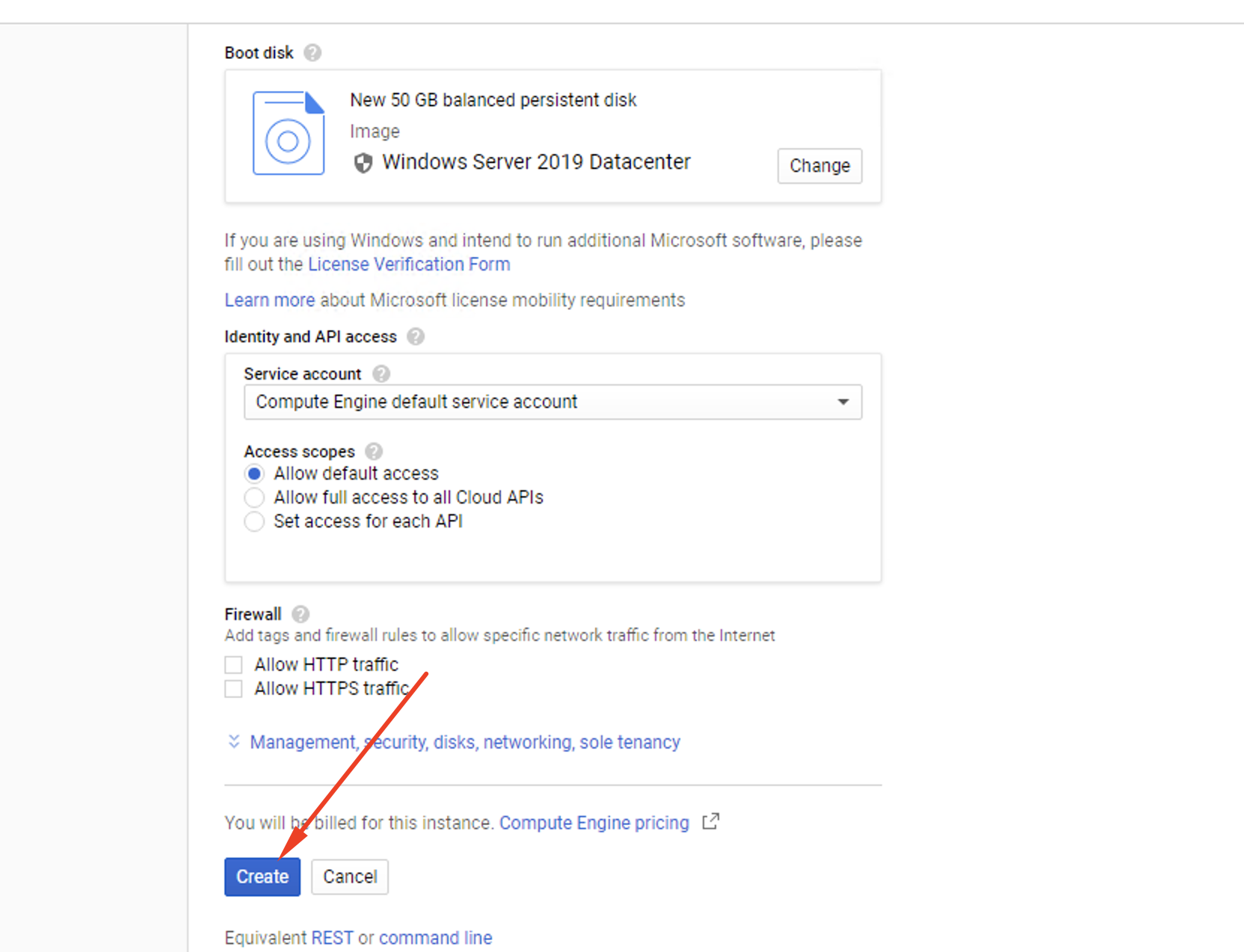Click the Cancel button
Image resolution: width=1244 pixels, height=952 pixels.
350,877
